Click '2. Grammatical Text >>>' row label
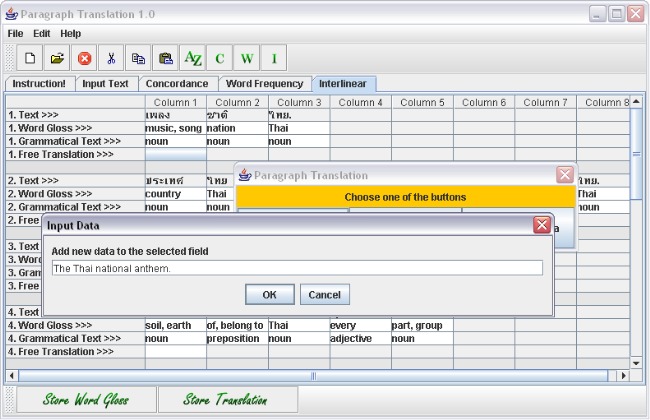 click(75, 207)
